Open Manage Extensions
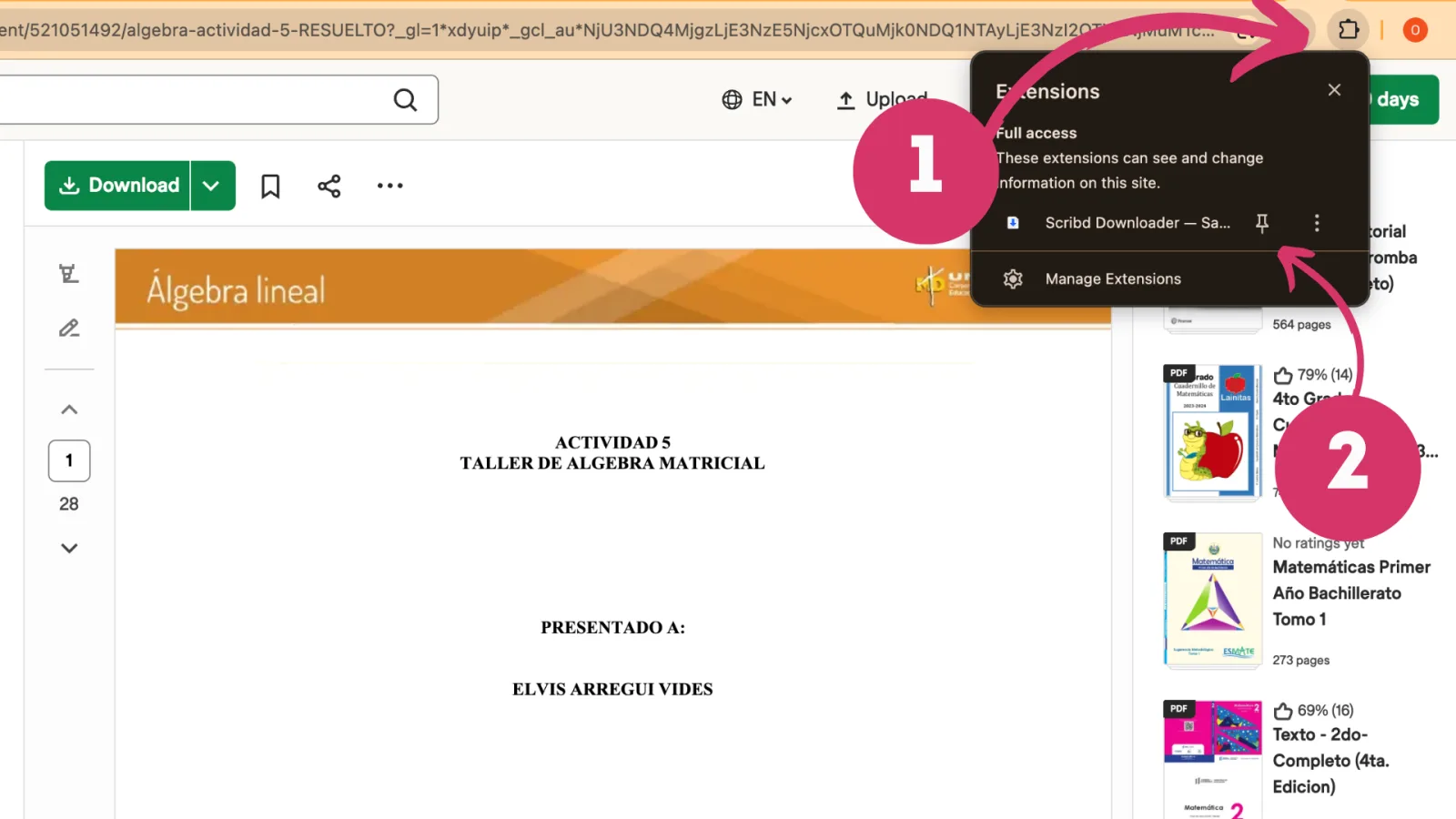The image size is (1456, 819). pyautogui.click(x=1113, y=278)
